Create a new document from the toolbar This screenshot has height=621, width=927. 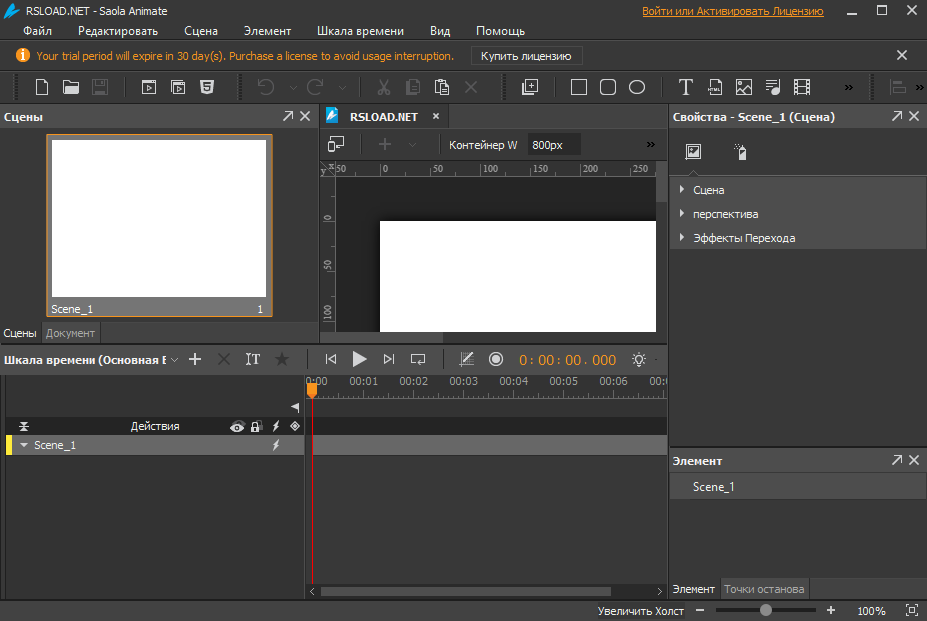point(42,87)
